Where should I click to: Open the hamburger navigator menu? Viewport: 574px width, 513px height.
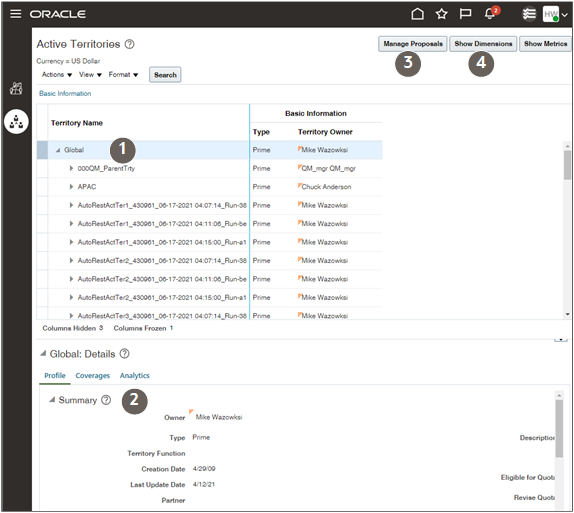15,14
